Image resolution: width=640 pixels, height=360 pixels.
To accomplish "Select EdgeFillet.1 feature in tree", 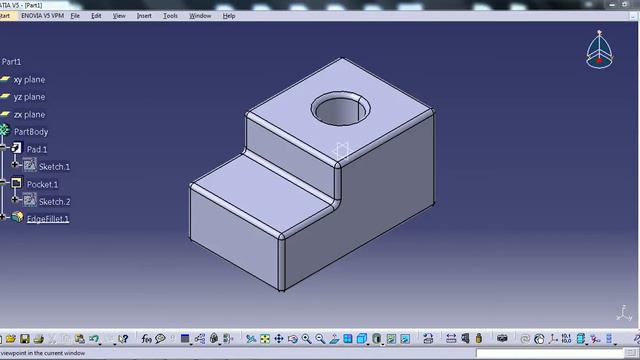I will coord(48,219).
